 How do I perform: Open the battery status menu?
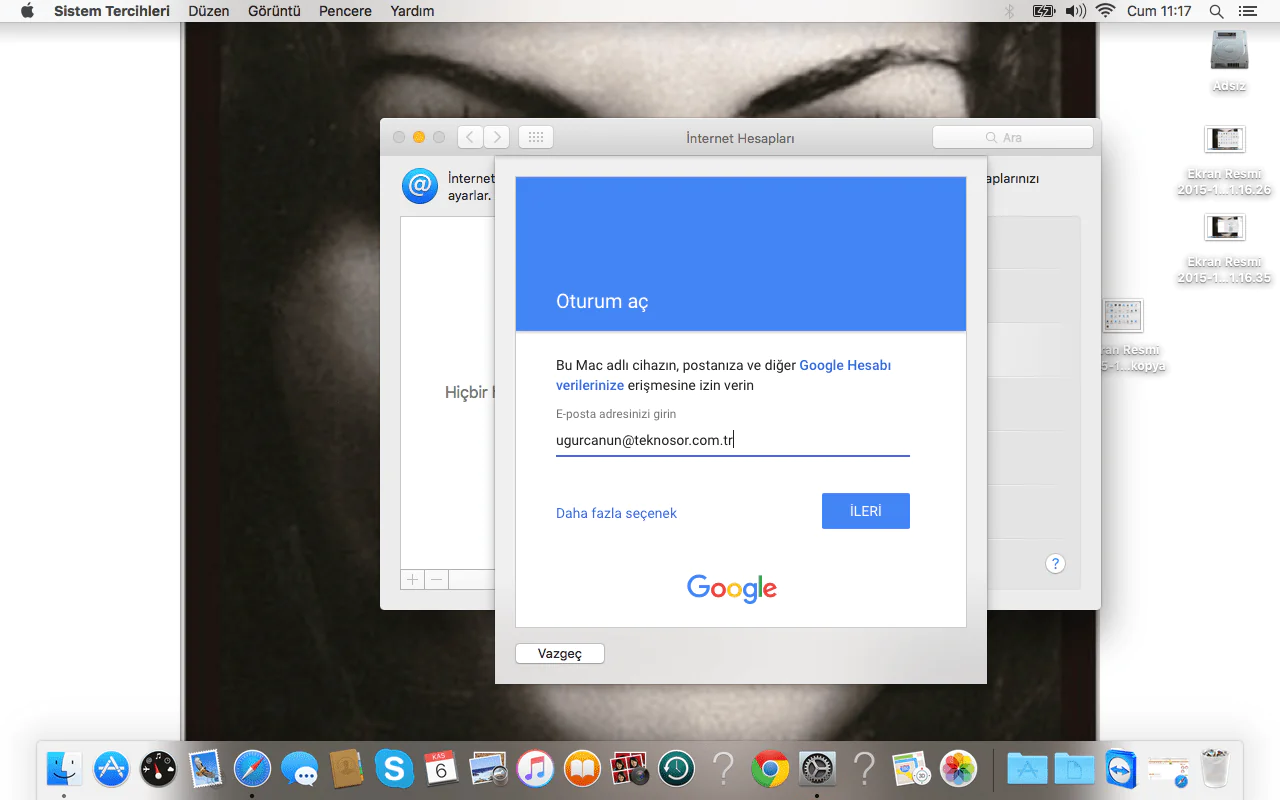1043,11
